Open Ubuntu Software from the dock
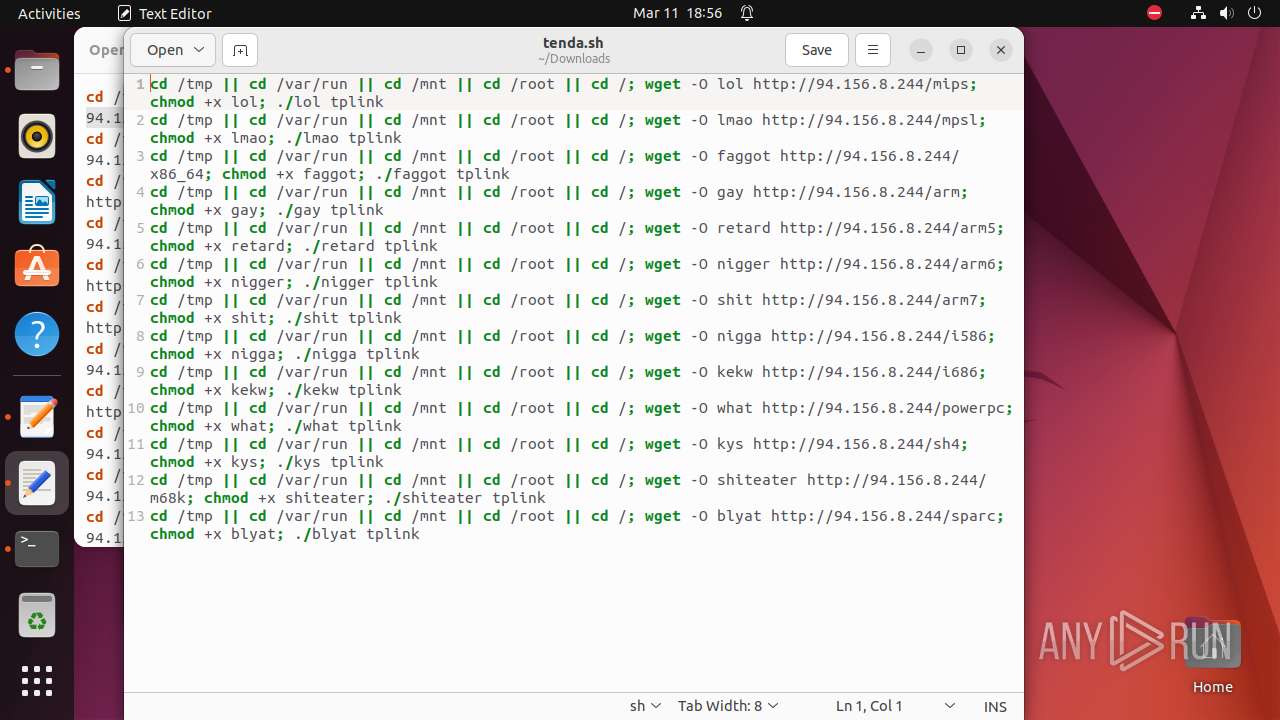The height and width of the screenshot is (720, 1280). point(37,269)
